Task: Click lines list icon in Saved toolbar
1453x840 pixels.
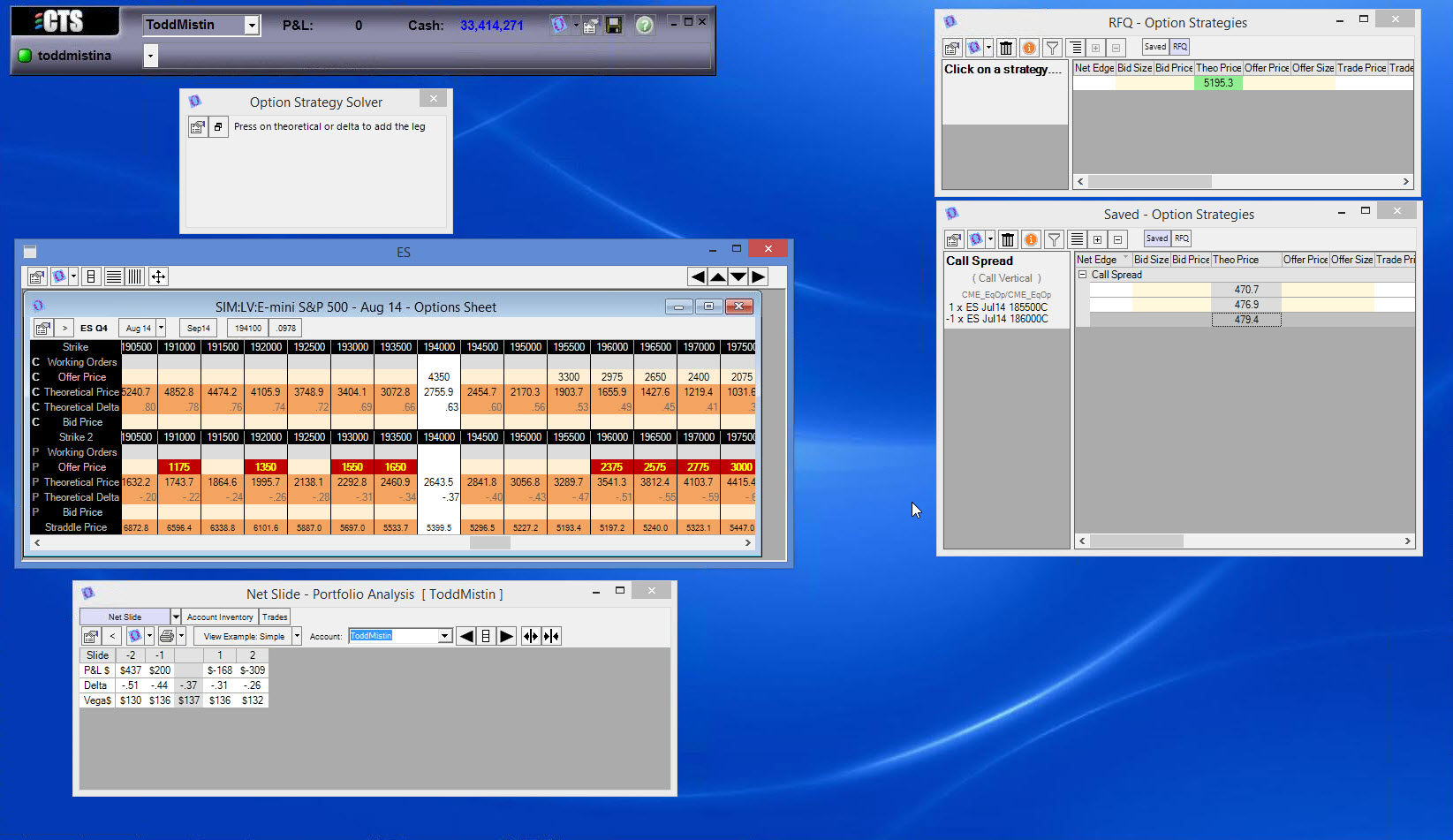Action: tap(1077, 239)
